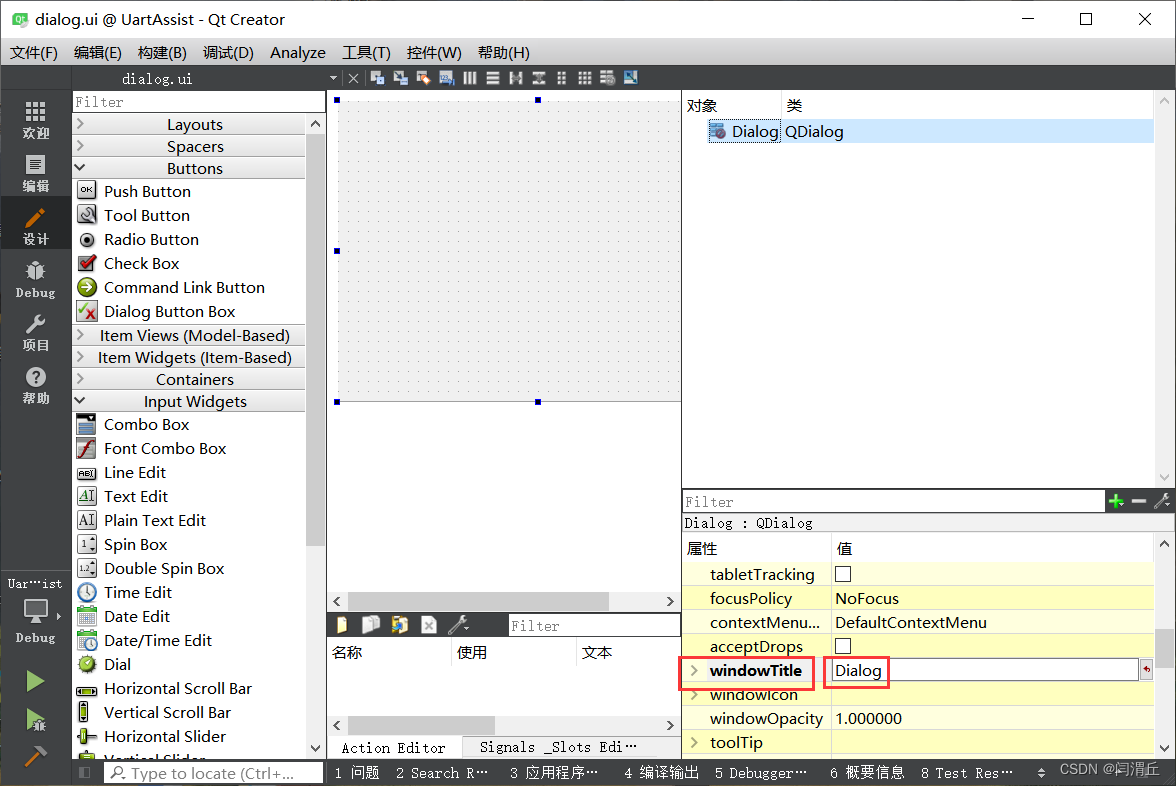Click the green plus add property icon
The width and height of the screenshot is (1176, 786).
(1116, 501)
